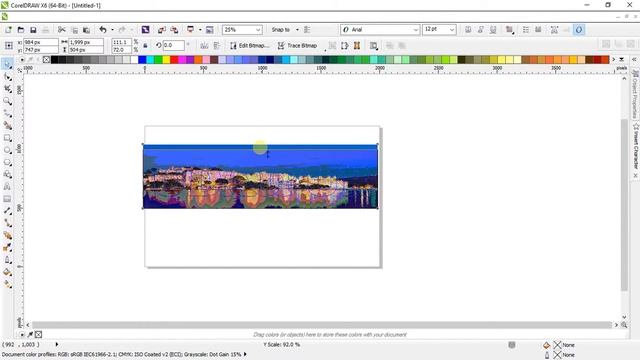This screenshot has height=360, width=640.
Task: Pick the white color swatch
Action: tap(134, 60)
